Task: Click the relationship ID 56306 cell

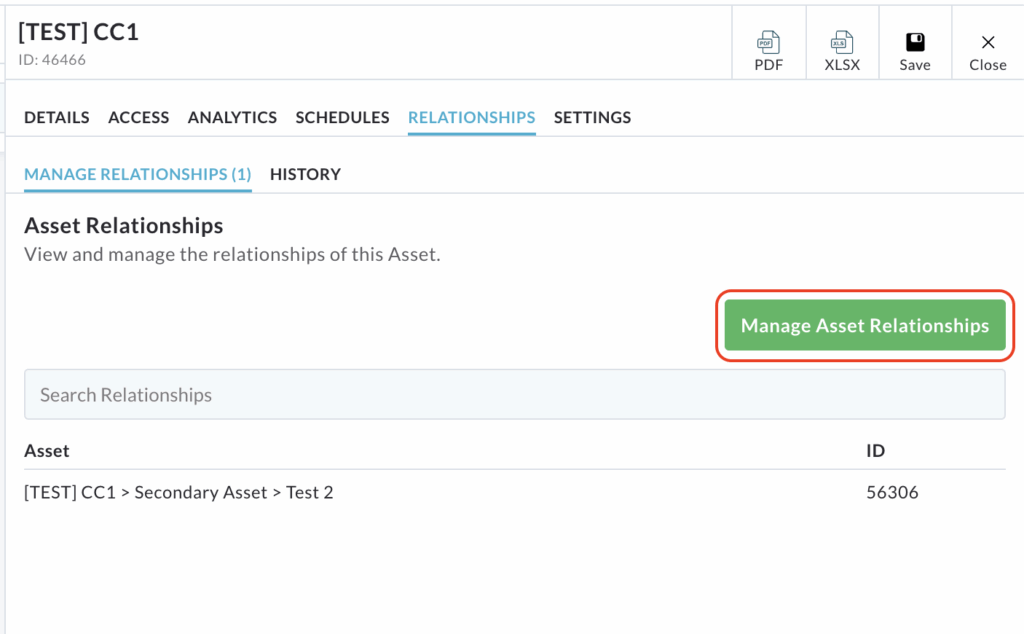Action: 892,492
